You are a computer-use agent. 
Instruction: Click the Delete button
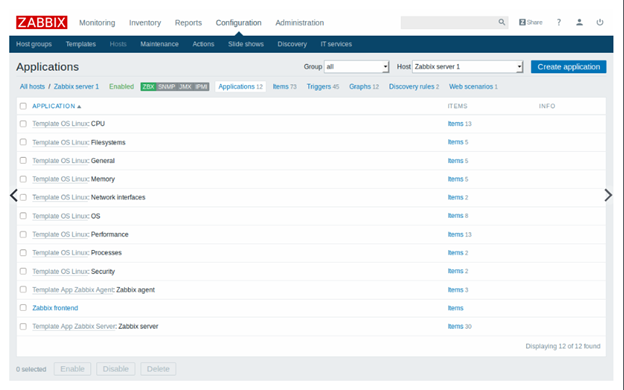tap(158, 369)
